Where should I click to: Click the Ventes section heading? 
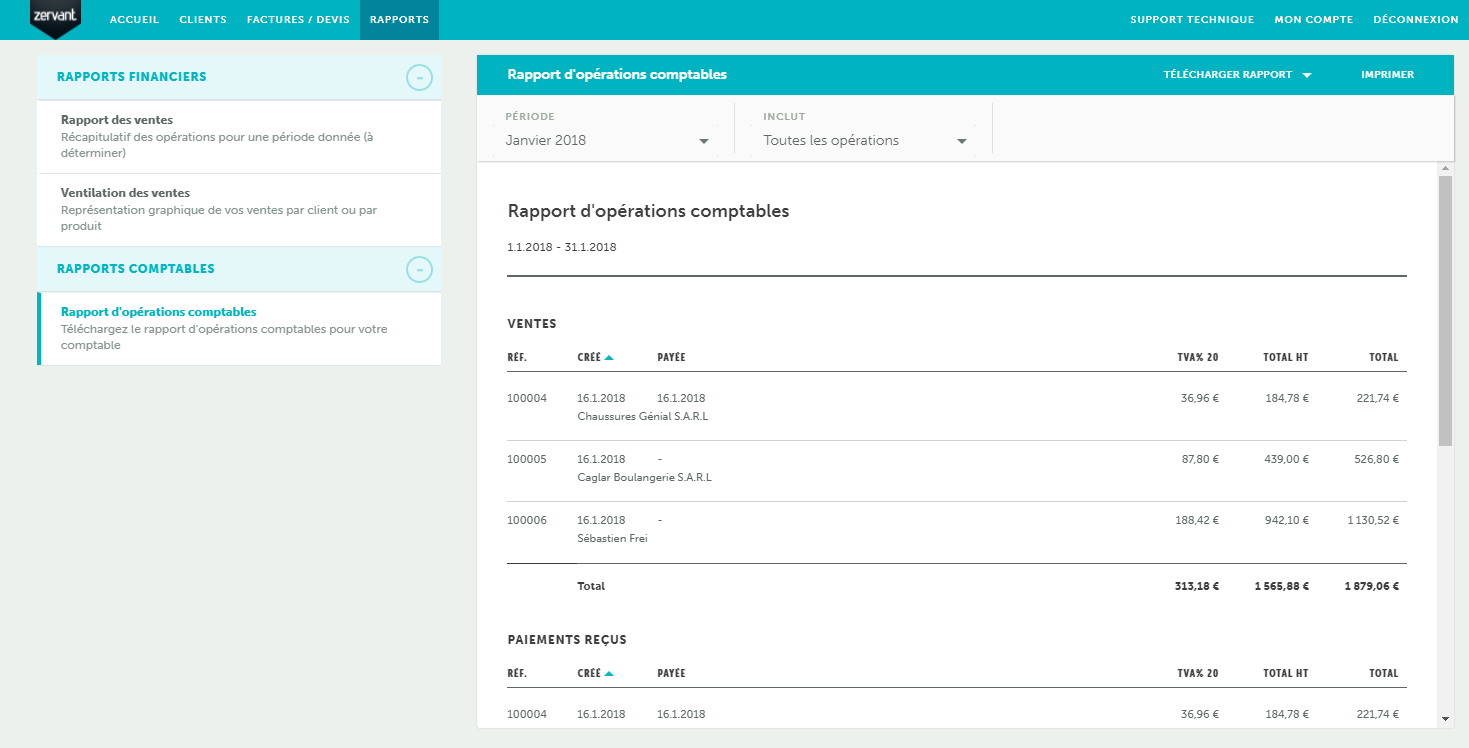point(532,323)
